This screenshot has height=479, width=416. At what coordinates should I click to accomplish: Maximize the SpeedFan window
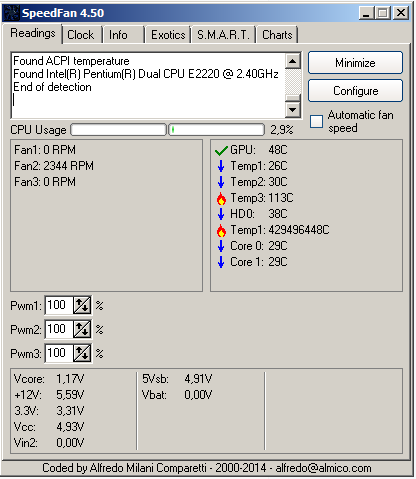coord(383,13)
